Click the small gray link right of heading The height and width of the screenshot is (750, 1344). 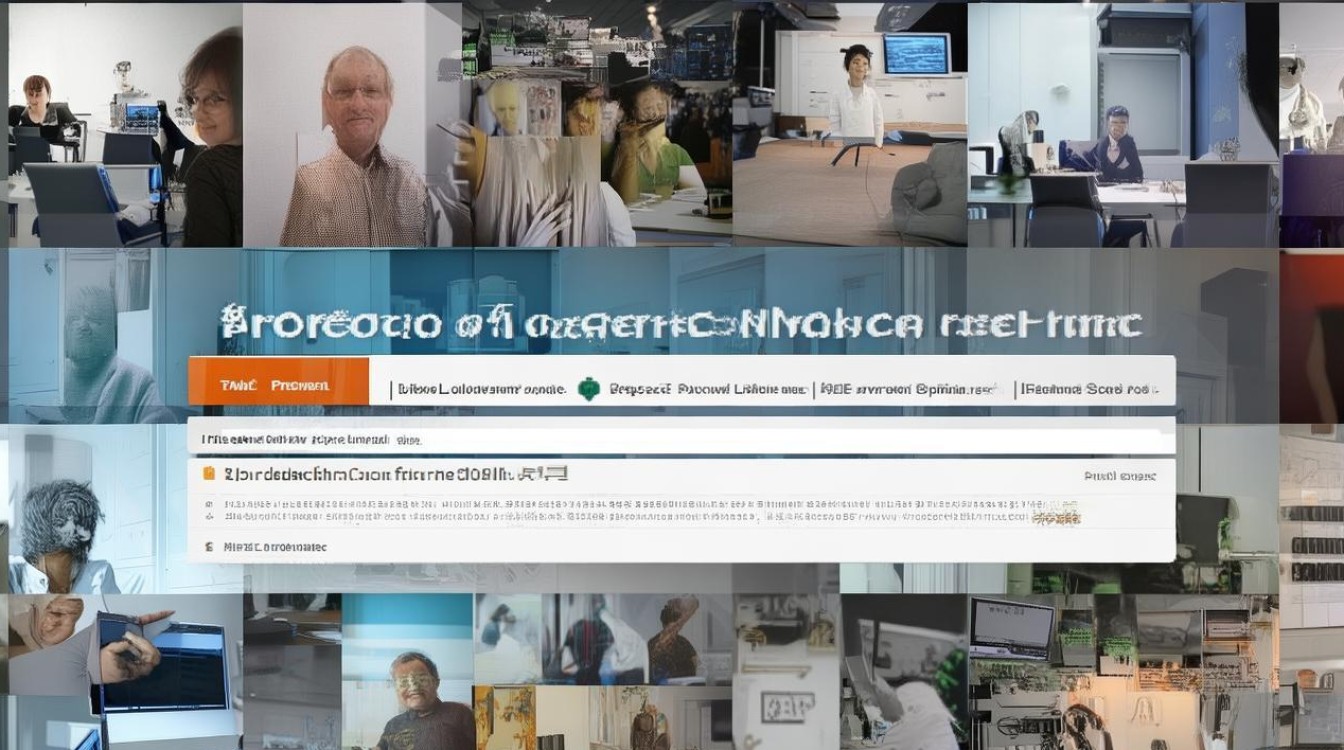tap(1122, 478)
